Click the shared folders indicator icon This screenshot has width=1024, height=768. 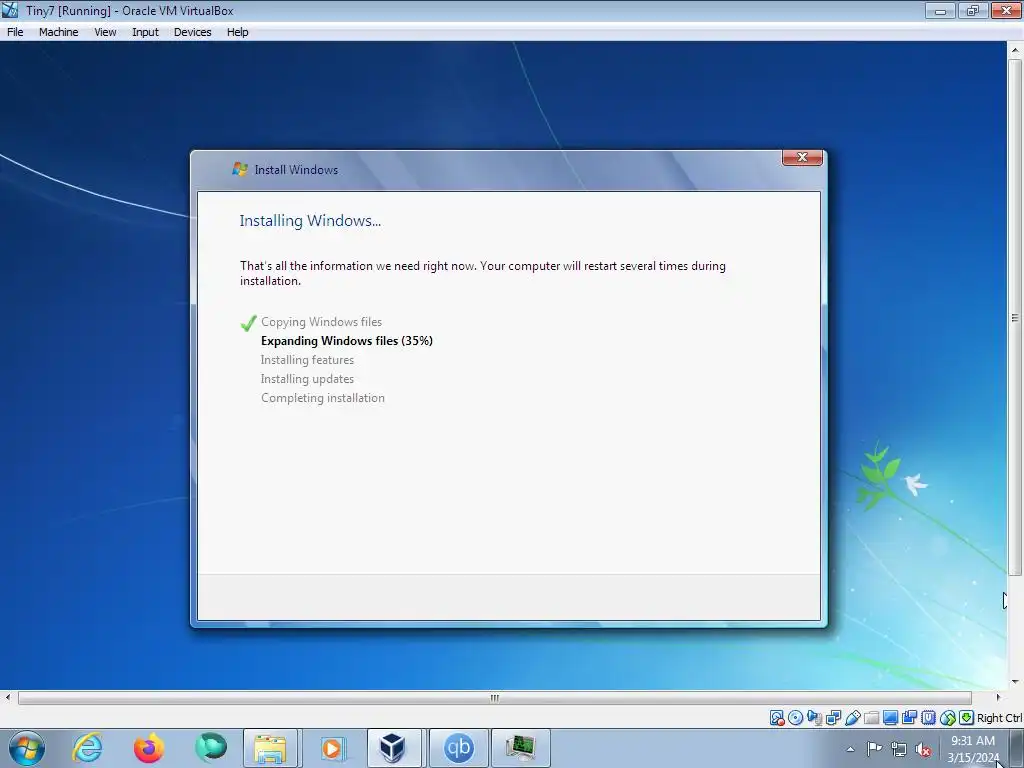[x=872, y=718]
